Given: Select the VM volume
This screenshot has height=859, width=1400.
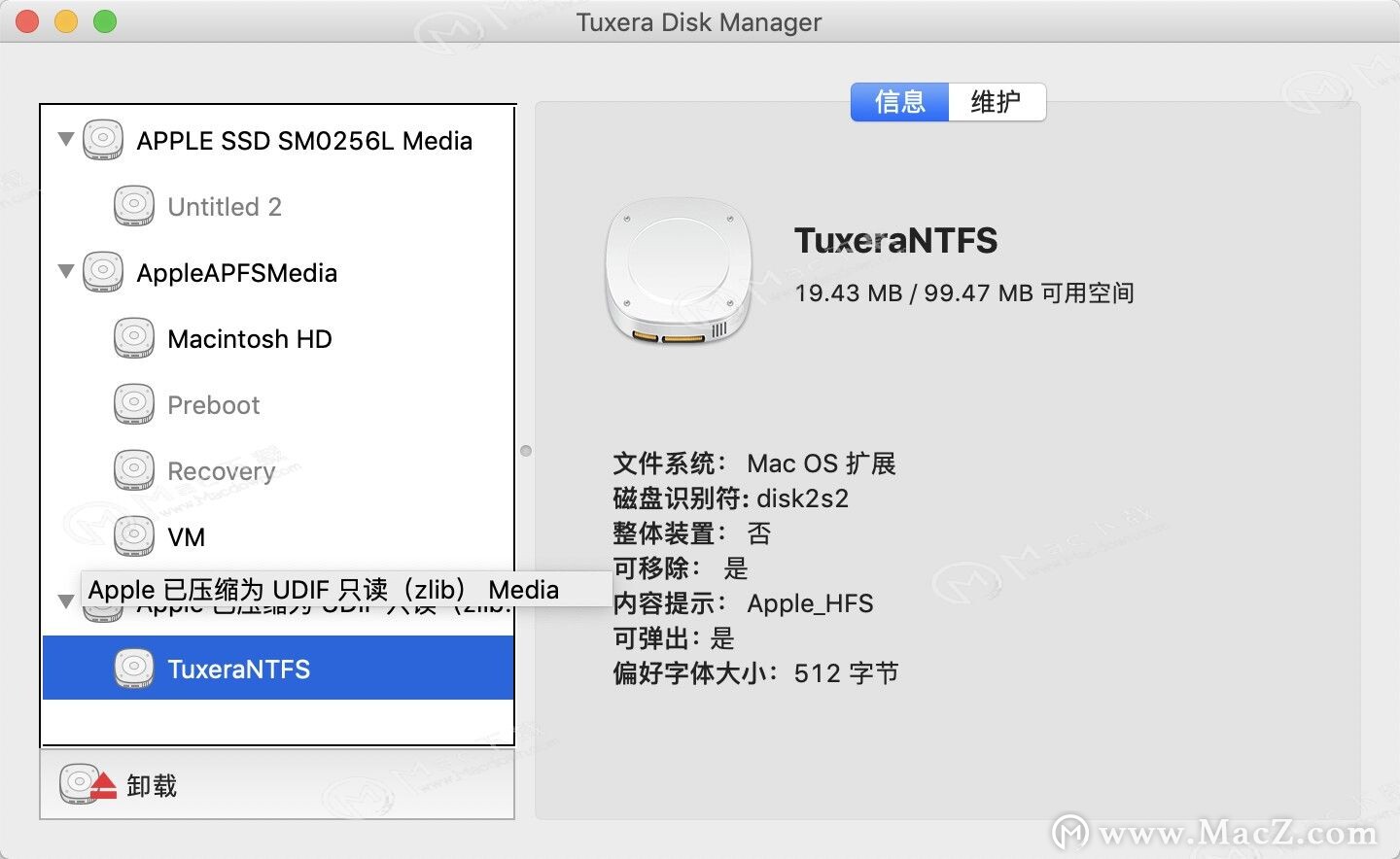Looking at the screenshot, I should point(278,536).
